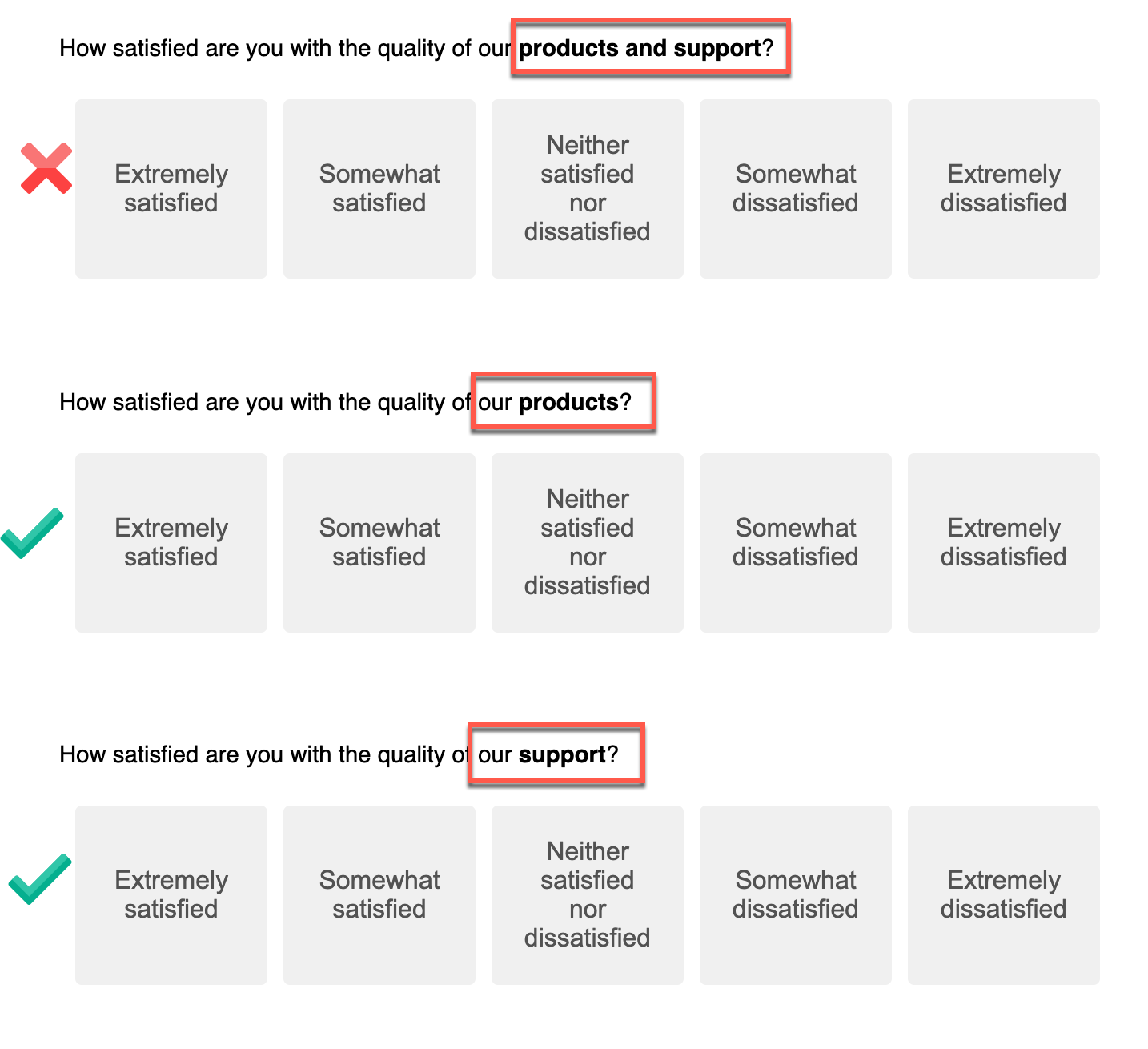Choose Extremely dissatisfied for support quality
The image size is (1148, 1049).
tap(1004, 895)
